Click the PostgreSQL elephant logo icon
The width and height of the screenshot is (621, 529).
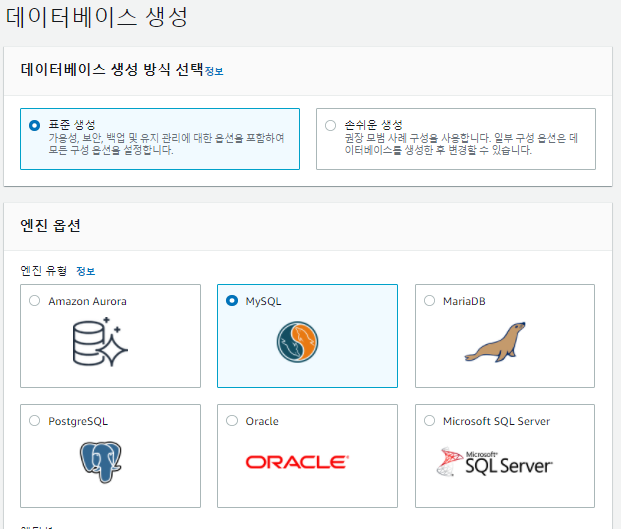pos(101,462)
